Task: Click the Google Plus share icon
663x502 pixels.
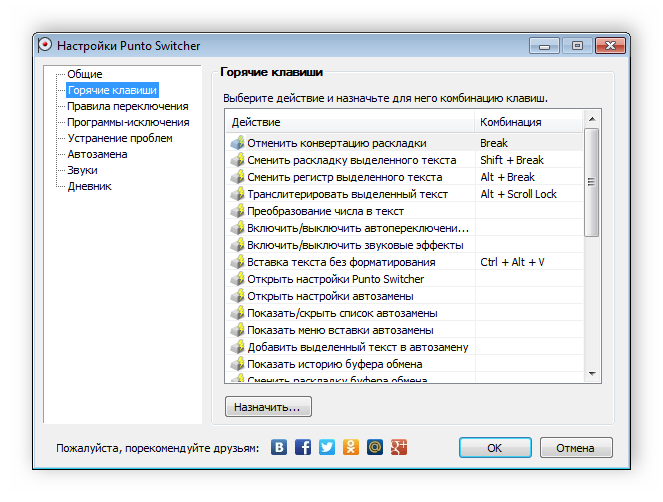Action: click(x=399, y=447)
